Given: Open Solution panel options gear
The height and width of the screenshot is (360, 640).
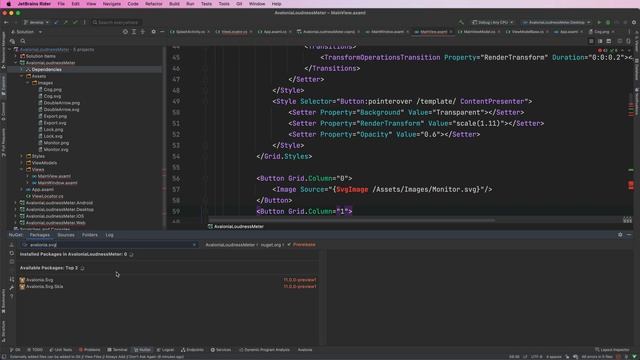Looking at the screenshot, I should (x=153, y=32).
